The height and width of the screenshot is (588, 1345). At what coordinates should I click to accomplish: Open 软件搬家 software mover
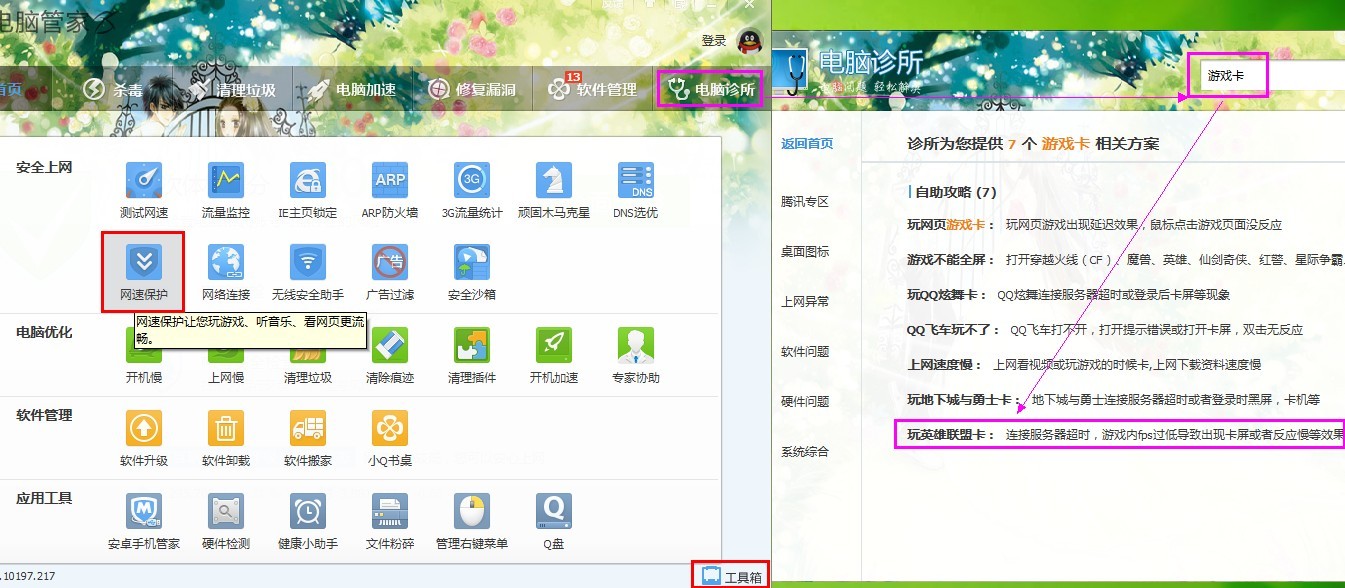tap(308, 439)
